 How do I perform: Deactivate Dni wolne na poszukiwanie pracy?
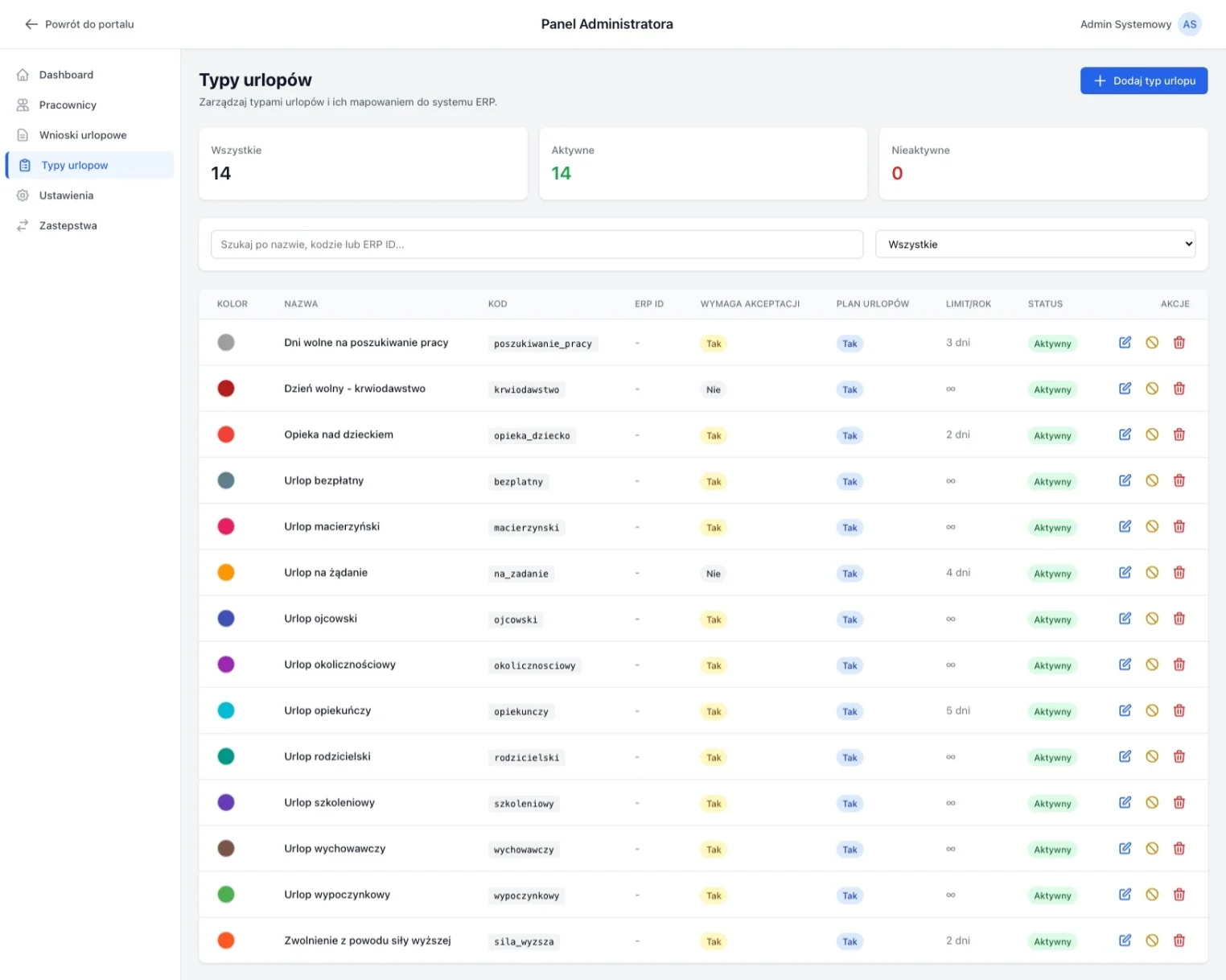[1152, 343]
